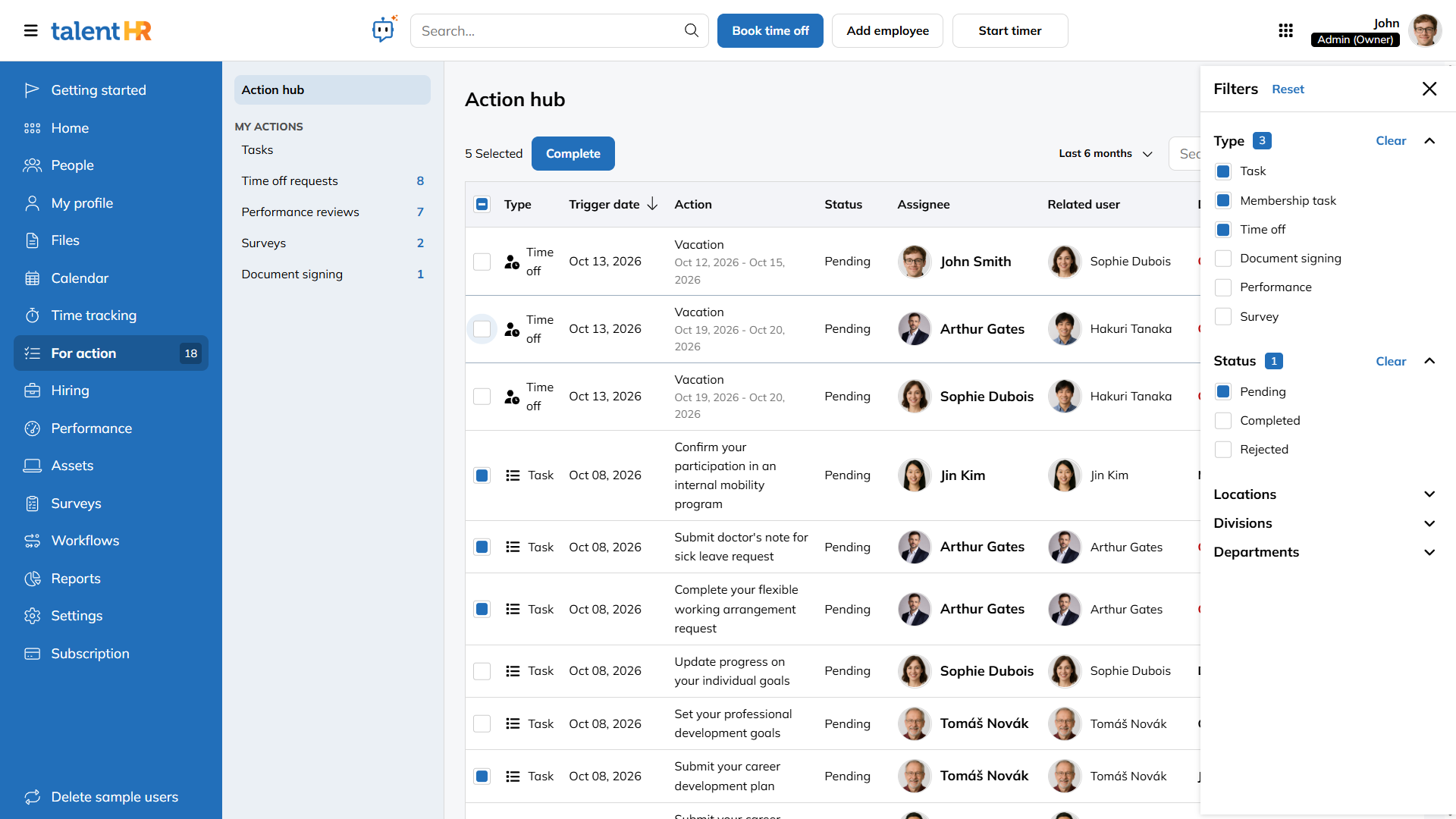Image resolution: width=1456 pixels, height=819 pixels.
Task: Open Time tracking section
Action: coord(111,315)
